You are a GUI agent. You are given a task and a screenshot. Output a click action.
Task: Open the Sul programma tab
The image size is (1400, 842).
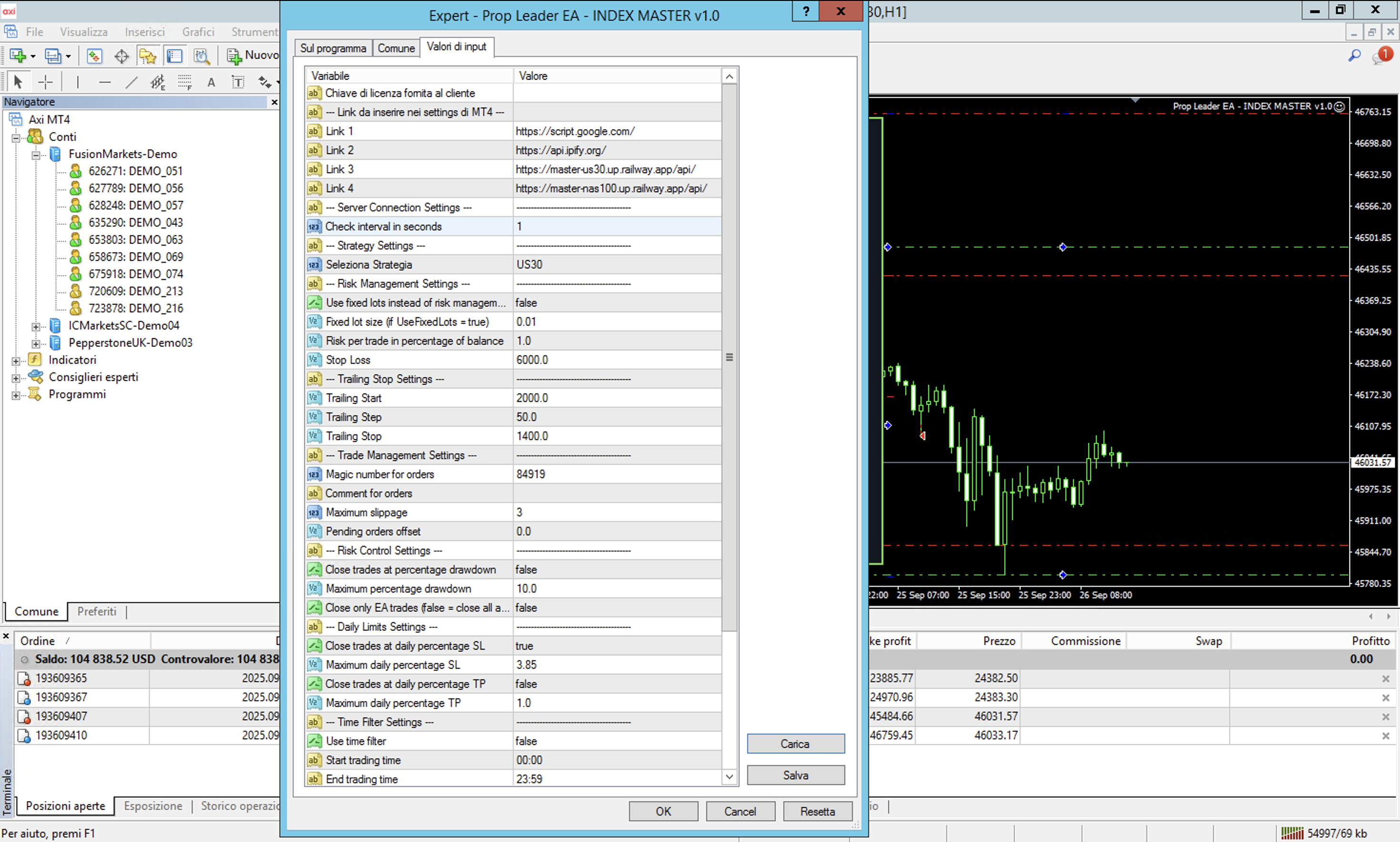333,48
